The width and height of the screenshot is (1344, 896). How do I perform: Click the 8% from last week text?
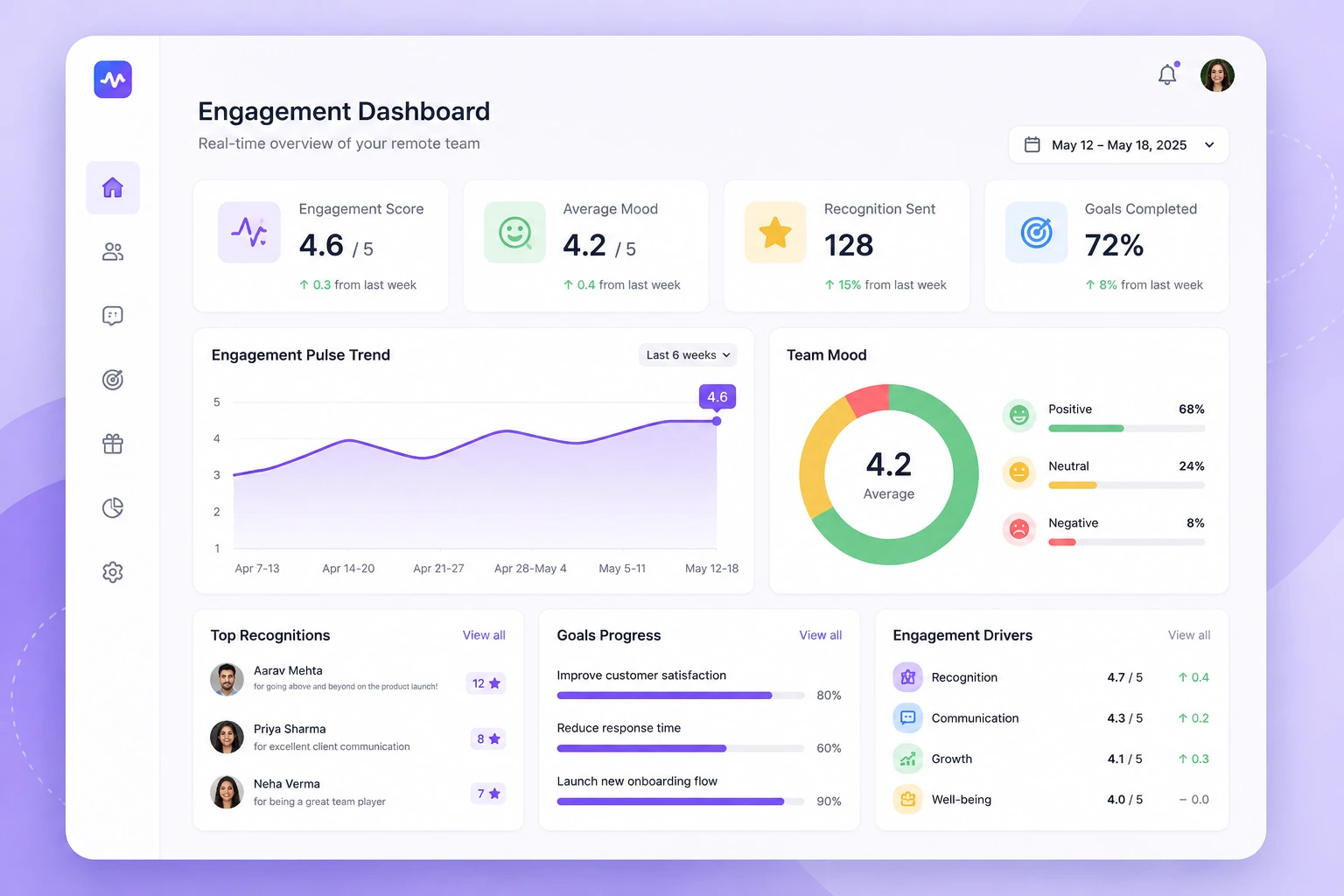tap(1144, 285)
